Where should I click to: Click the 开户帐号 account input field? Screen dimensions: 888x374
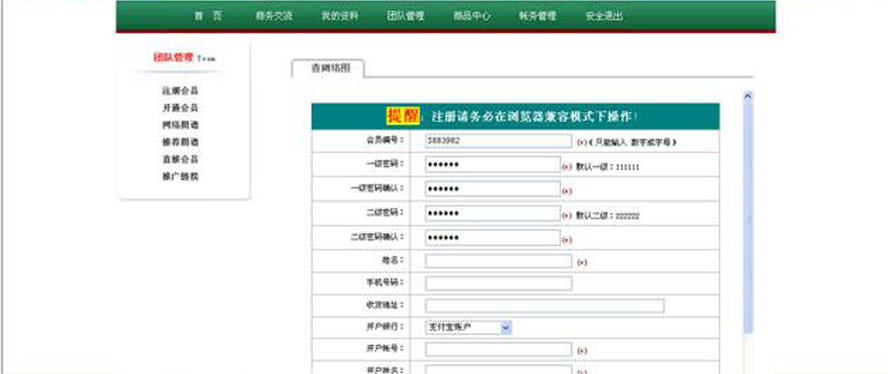pyautogui.click(x=498, y=350)
